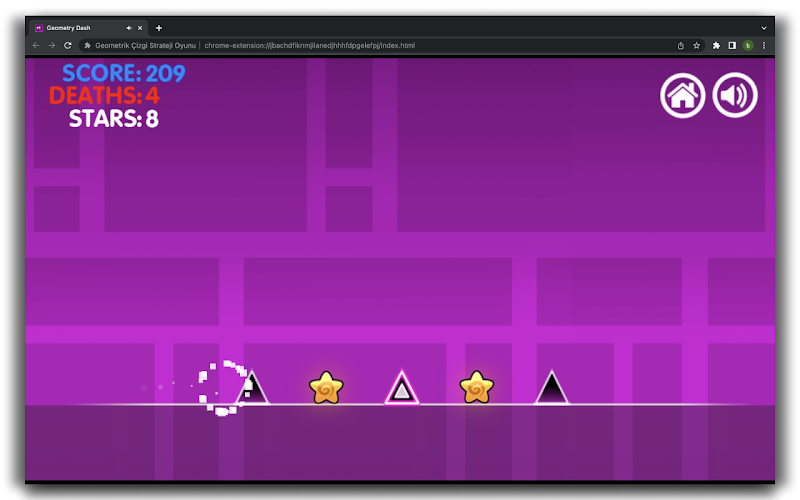Bookmark this page with the star icon
The height and width of the screenshot is (500, 800).
coord(696,45)
